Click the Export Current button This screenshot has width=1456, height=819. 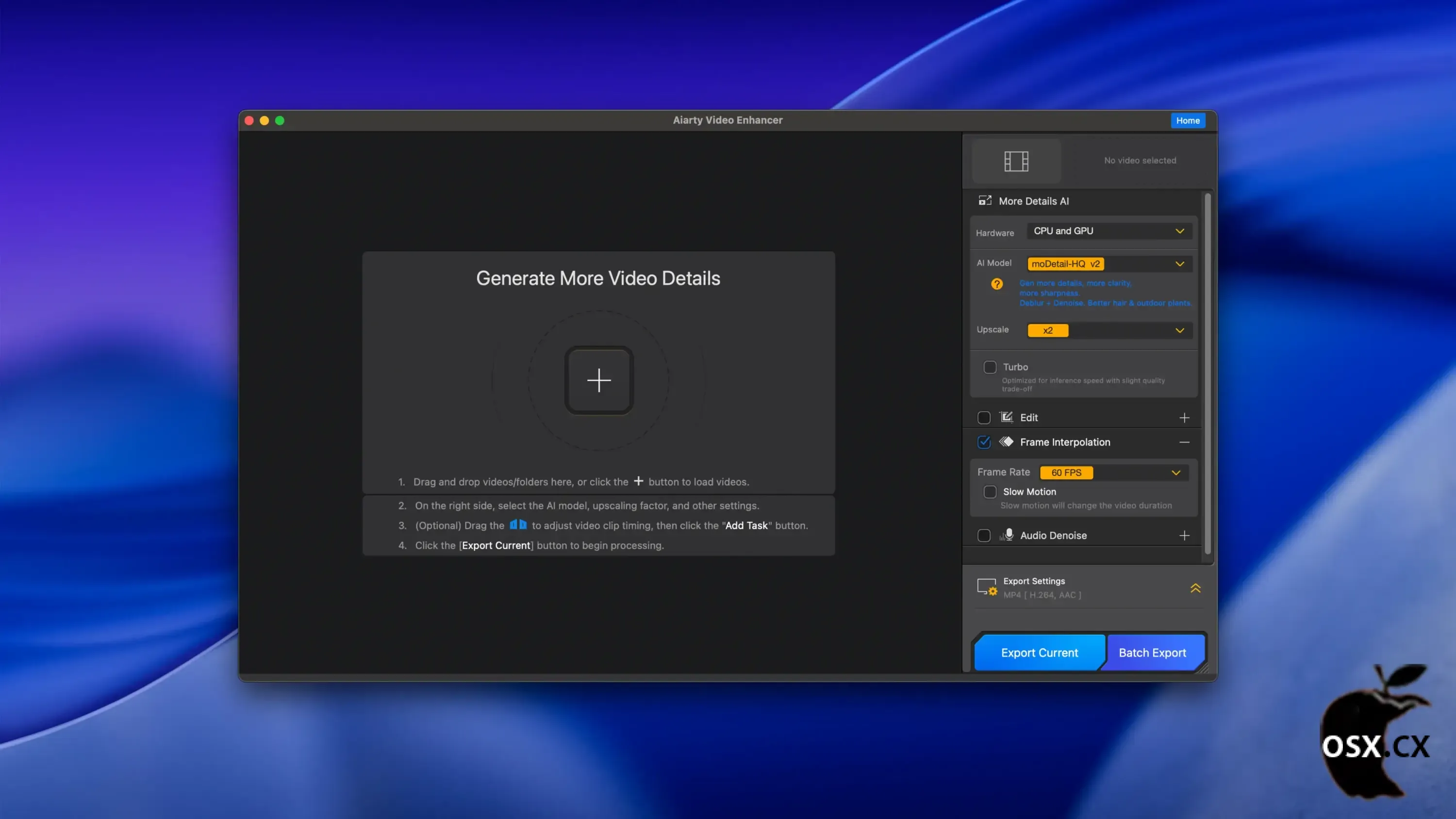click(x=1040, y=653)
